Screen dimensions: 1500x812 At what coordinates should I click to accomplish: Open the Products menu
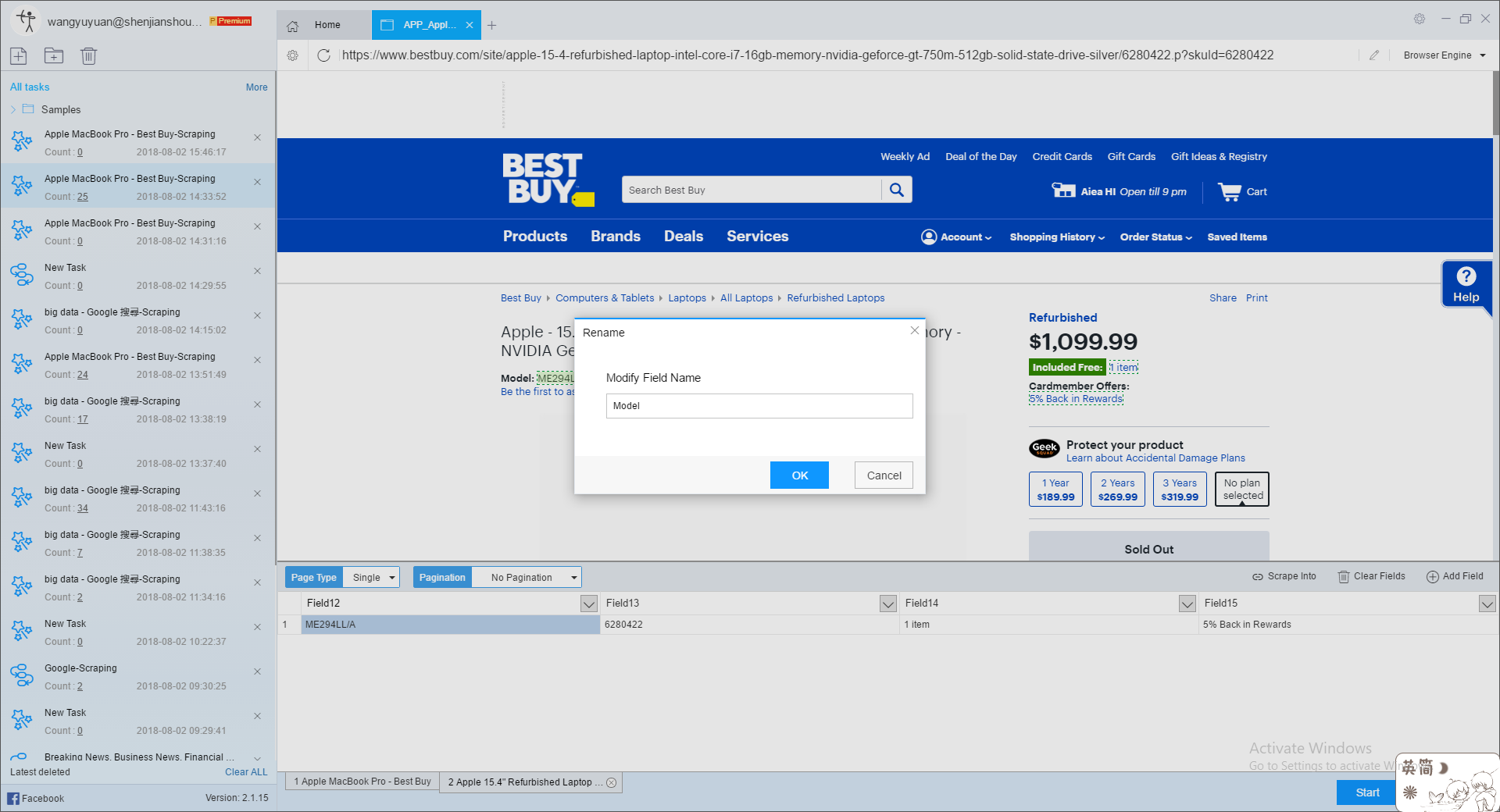(535, 237)
